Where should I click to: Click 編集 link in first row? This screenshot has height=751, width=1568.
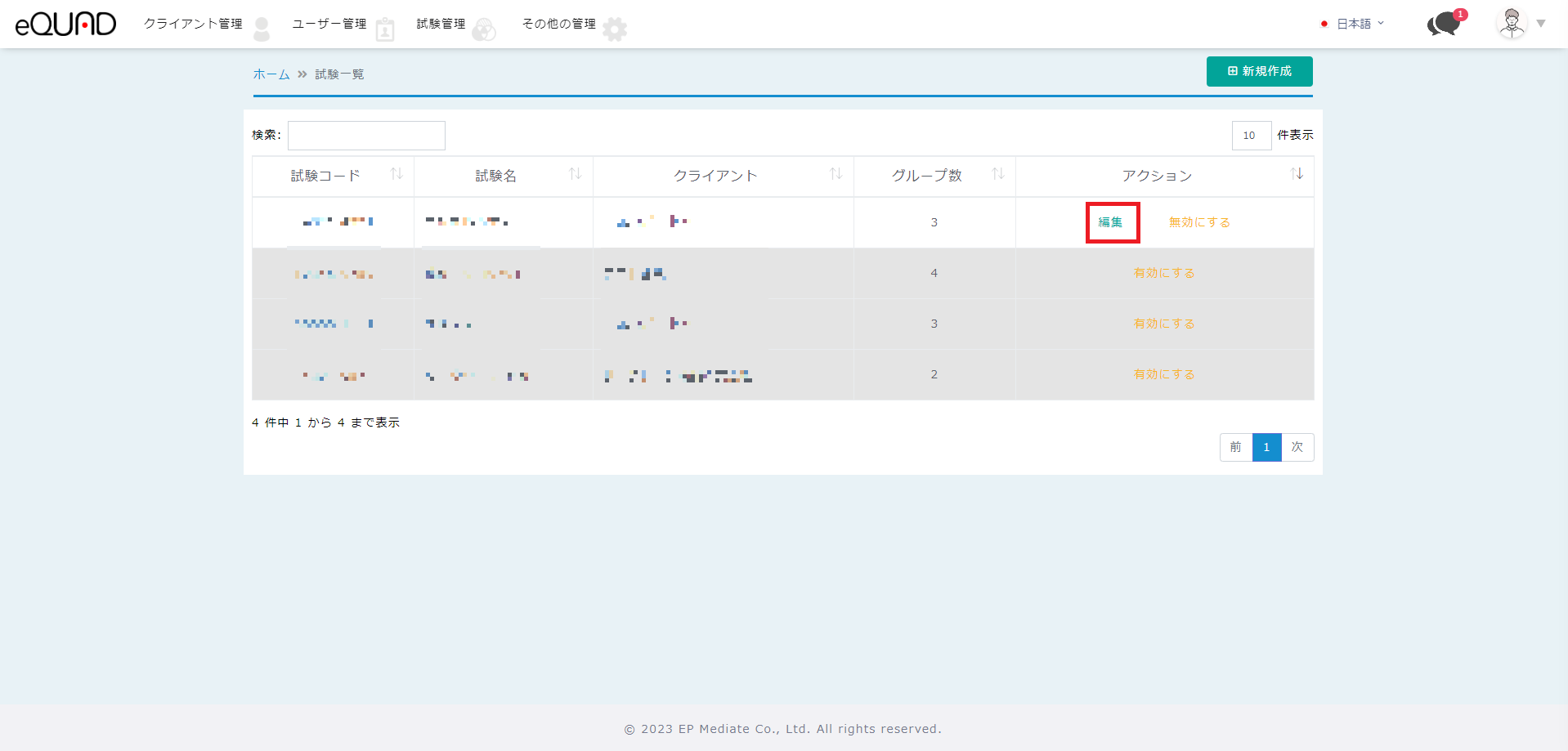(x=1111, y=222)
